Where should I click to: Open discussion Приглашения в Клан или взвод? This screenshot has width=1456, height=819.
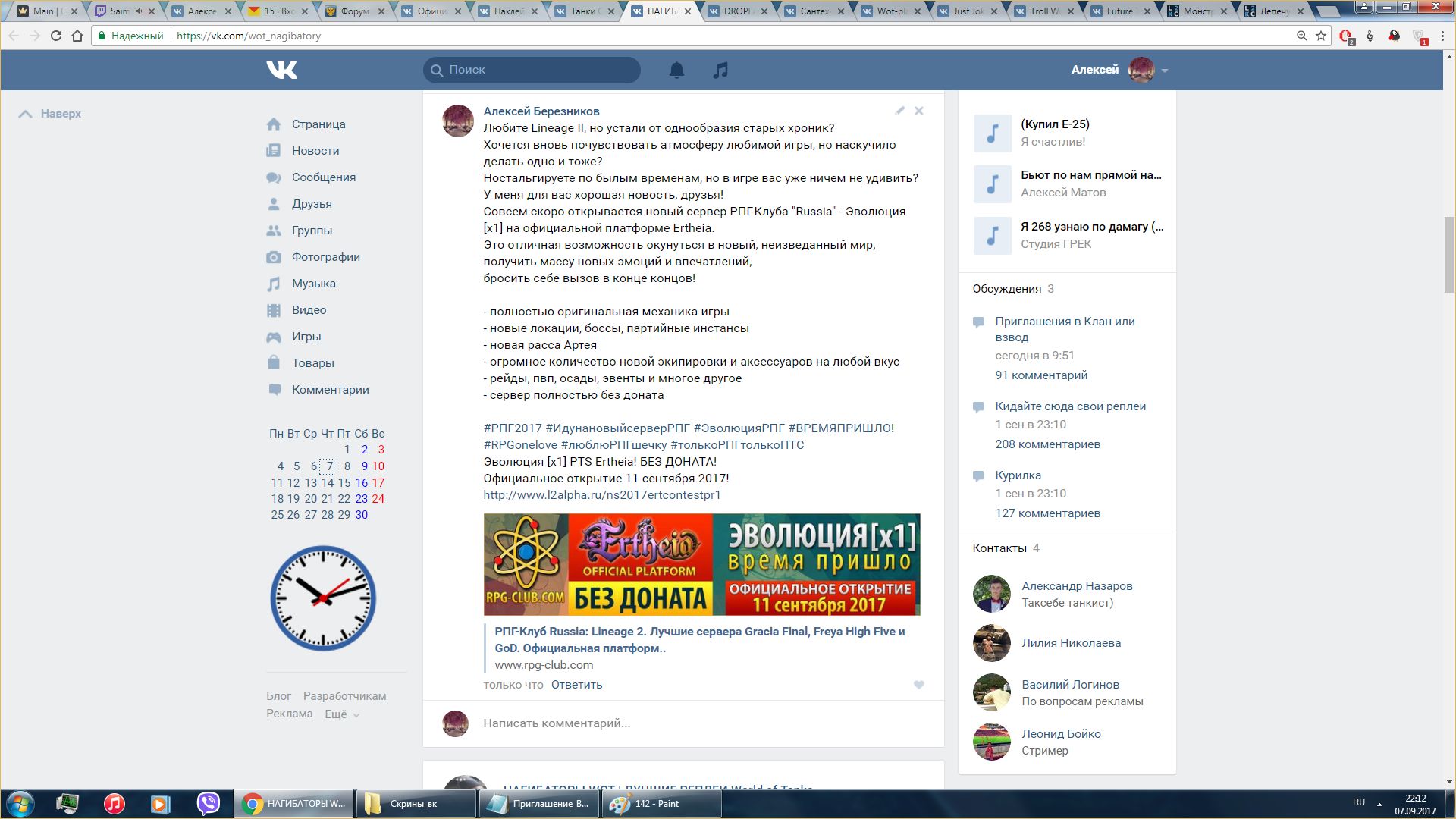1065,329
